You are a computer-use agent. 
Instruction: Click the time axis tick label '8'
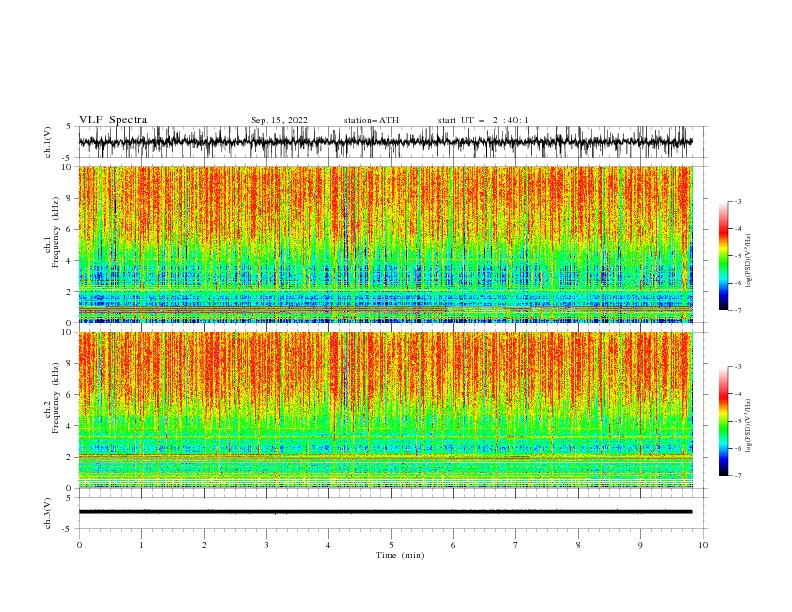(578, 545)
